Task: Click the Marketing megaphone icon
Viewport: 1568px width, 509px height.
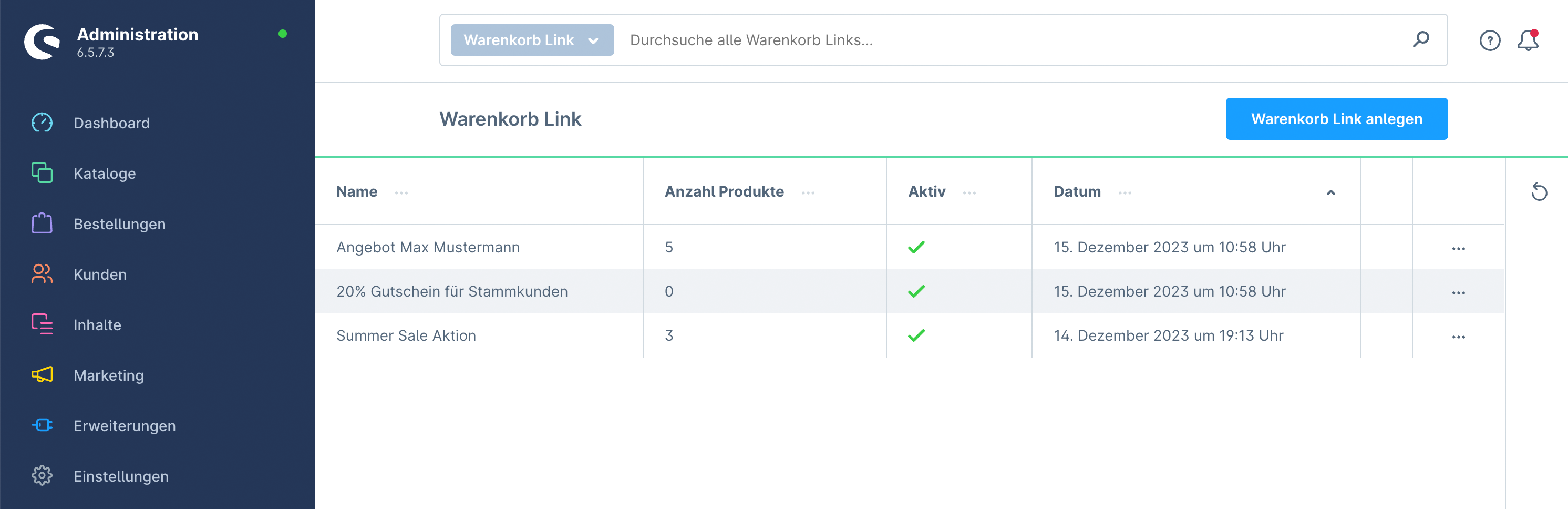Action: pos(42,375)
